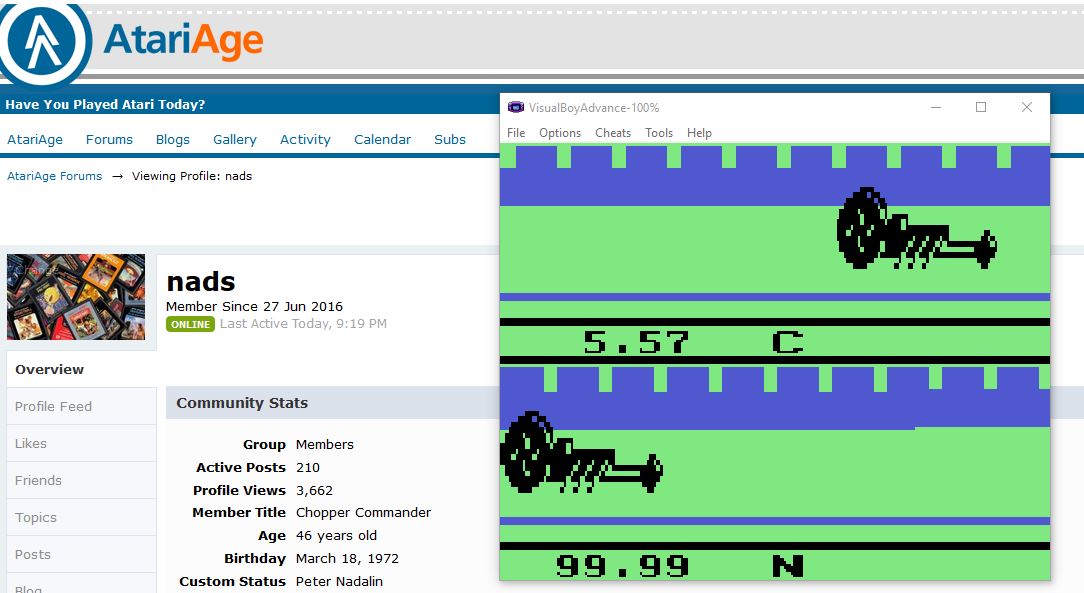The image size is (1084, 593).
Task: Click the Custom Status value Peter Nadalin
Action: 339,581
